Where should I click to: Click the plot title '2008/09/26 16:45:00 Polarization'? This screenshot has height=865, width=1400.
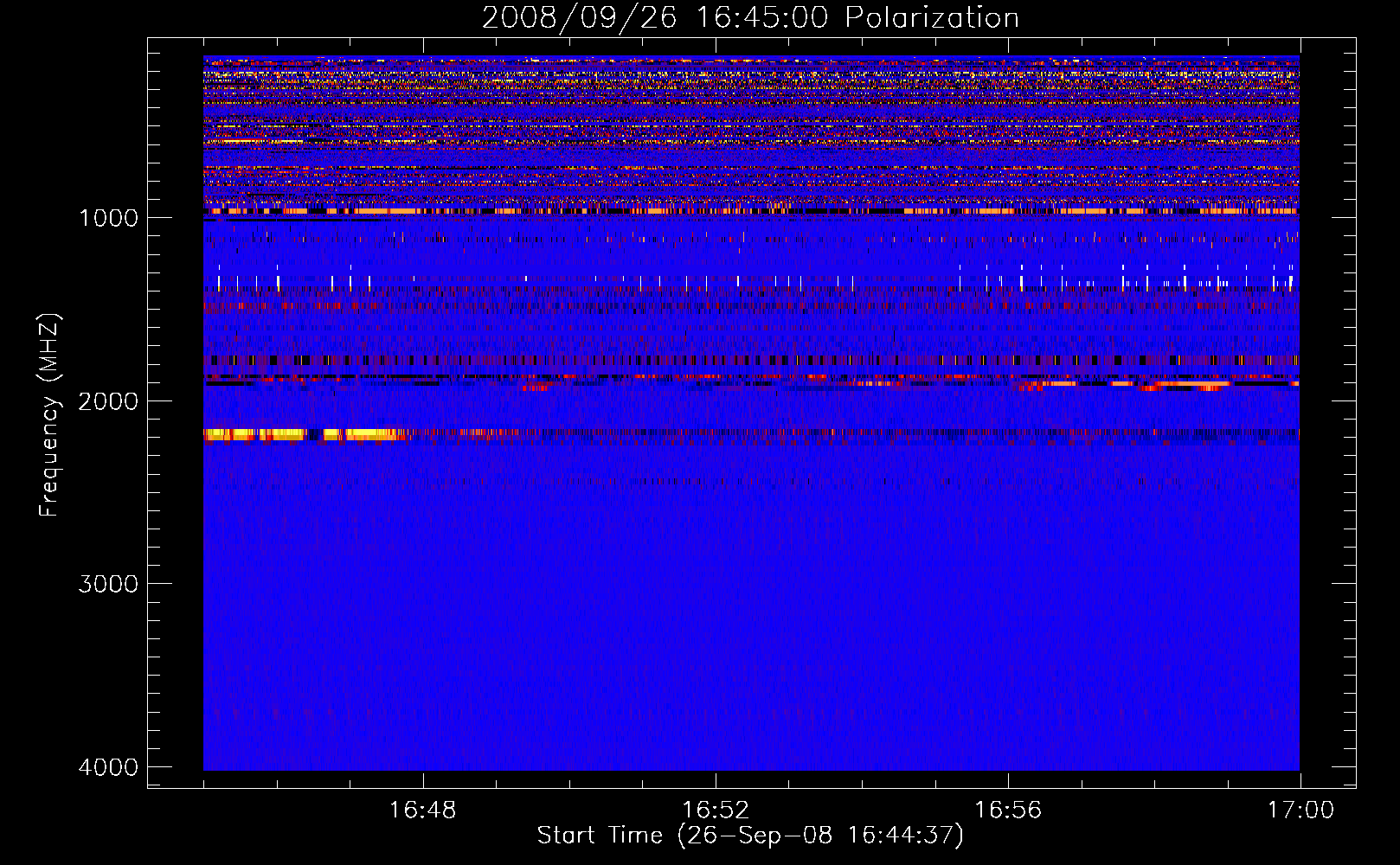(x=750, y=17)
